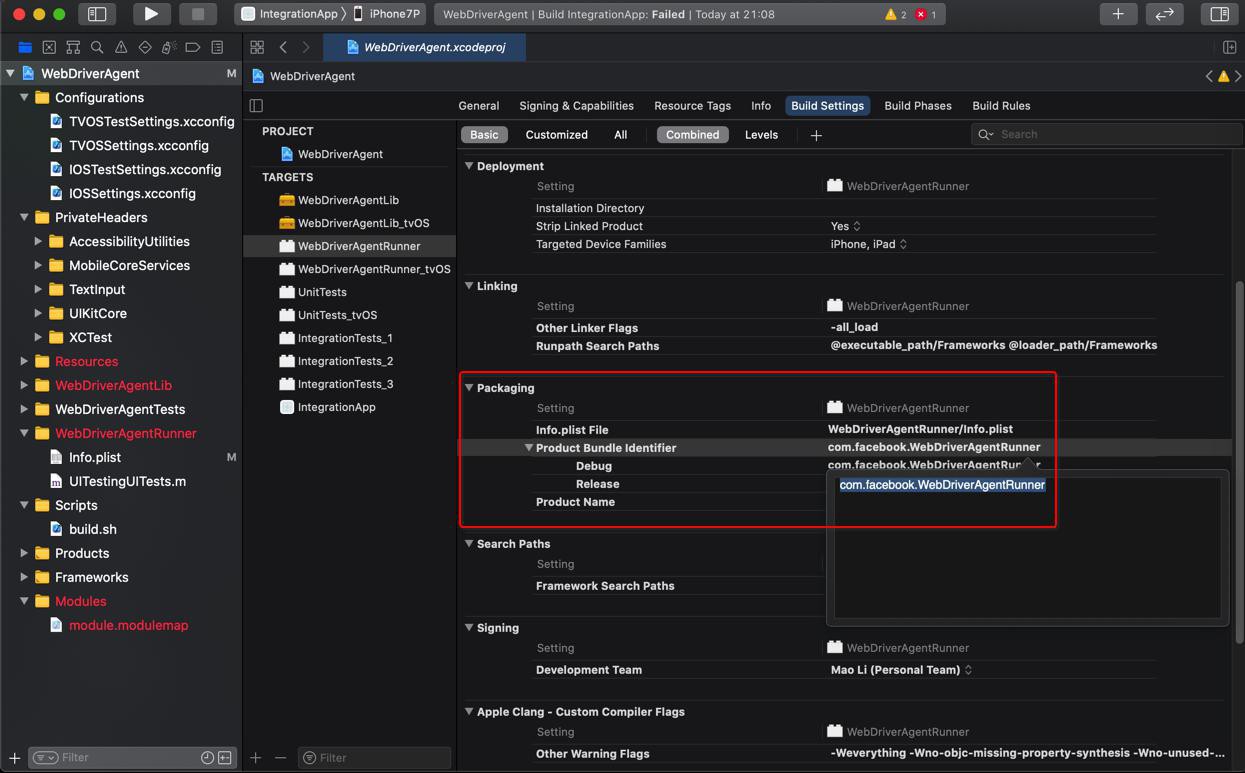
Task: Collapse the Deployment section
Action: 469,166
